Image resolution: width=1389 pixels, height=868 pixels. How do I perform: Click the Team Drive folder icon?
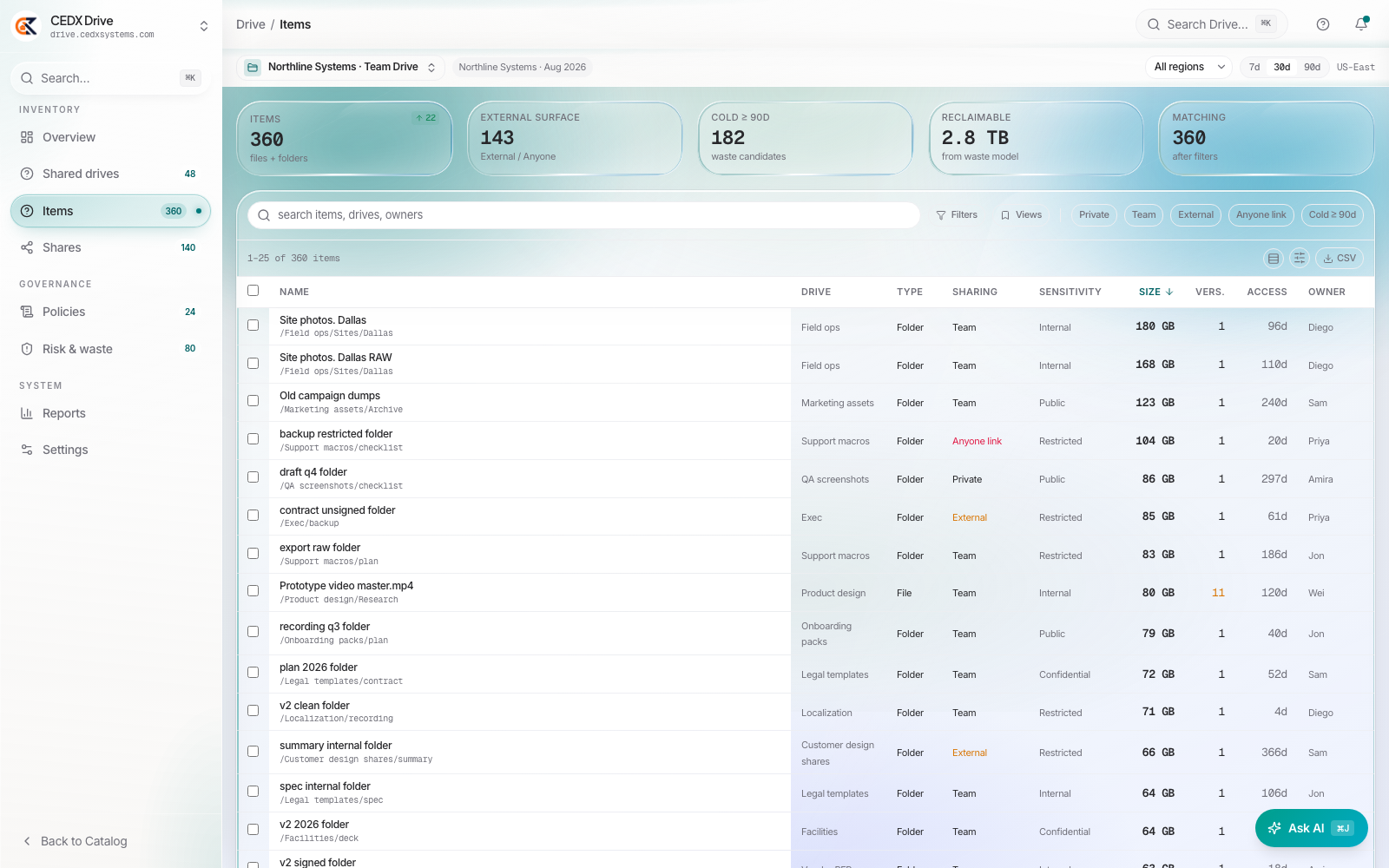click(253, 67)
